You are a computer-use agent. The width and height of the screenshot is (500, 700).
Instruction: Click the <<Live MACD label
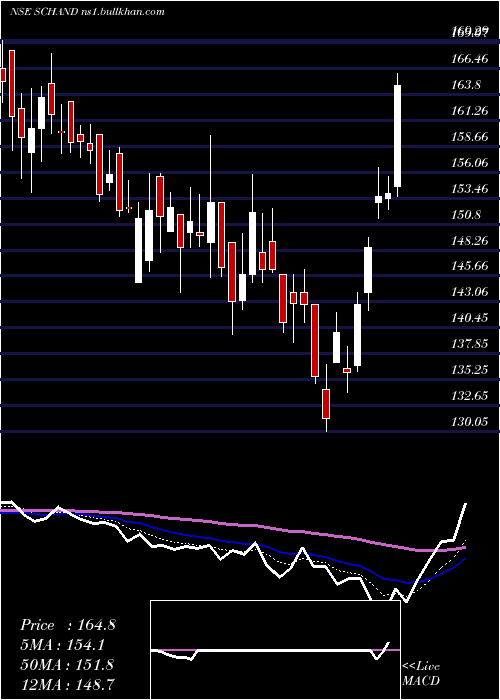(x=421, y=673)
